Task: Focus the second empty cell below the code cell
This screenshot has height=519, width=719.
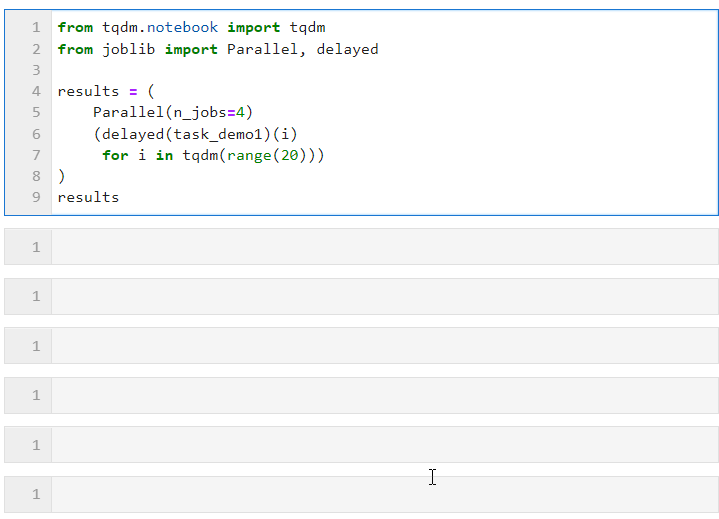Action: (384, 296)
